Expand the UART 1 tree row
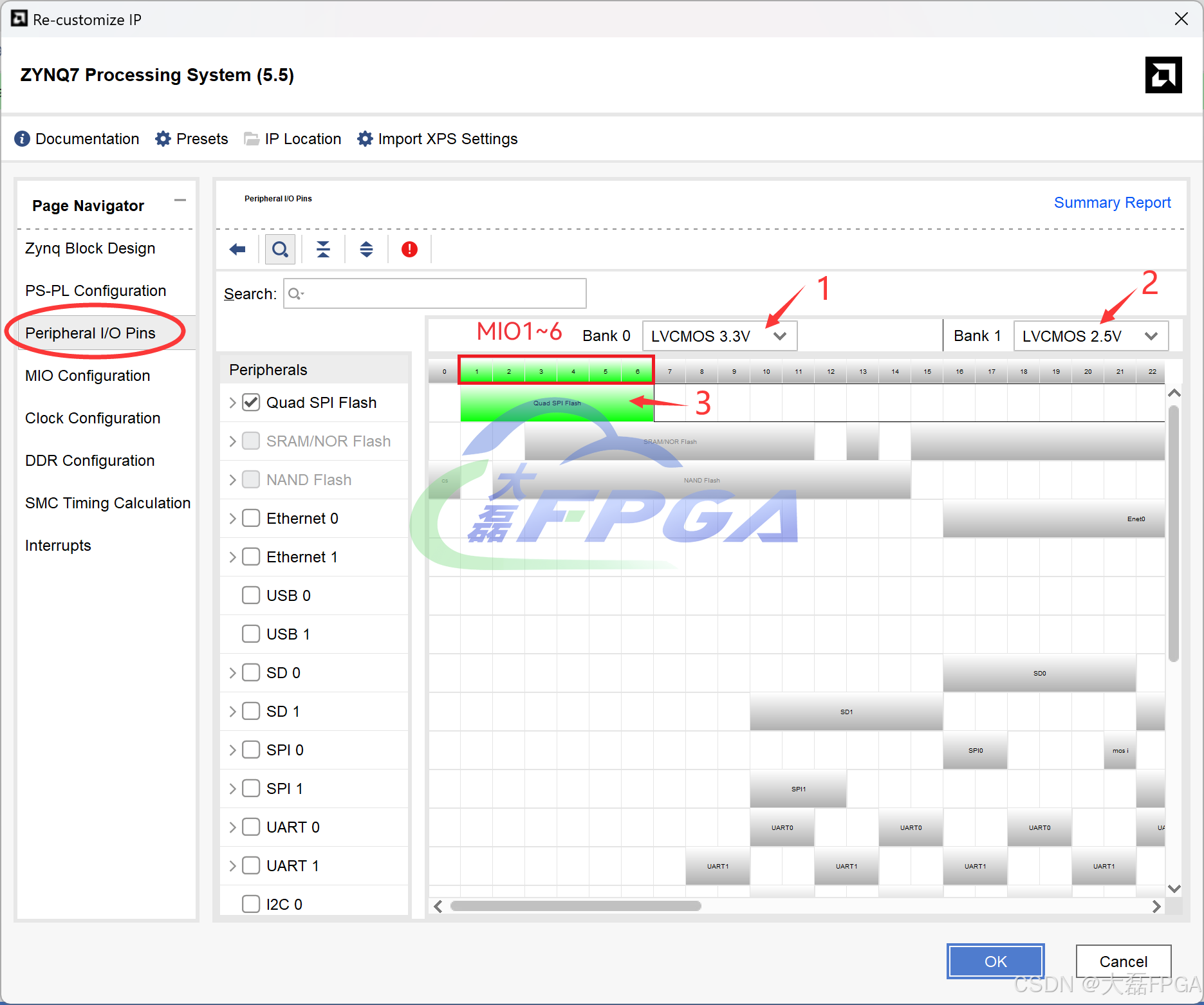The image size is (1204, 1005). coord(232,866)
